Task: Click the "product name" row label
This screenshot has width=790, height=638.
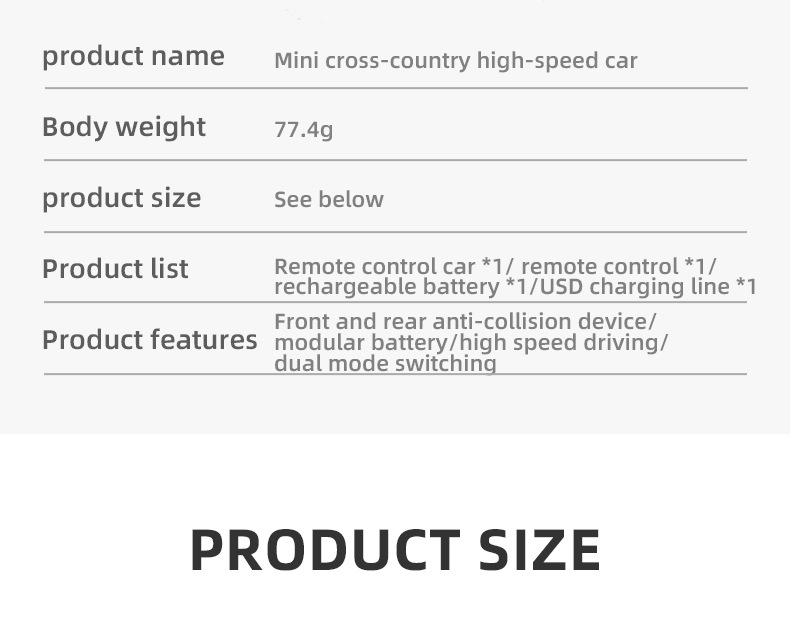Action: click(133, 56)
